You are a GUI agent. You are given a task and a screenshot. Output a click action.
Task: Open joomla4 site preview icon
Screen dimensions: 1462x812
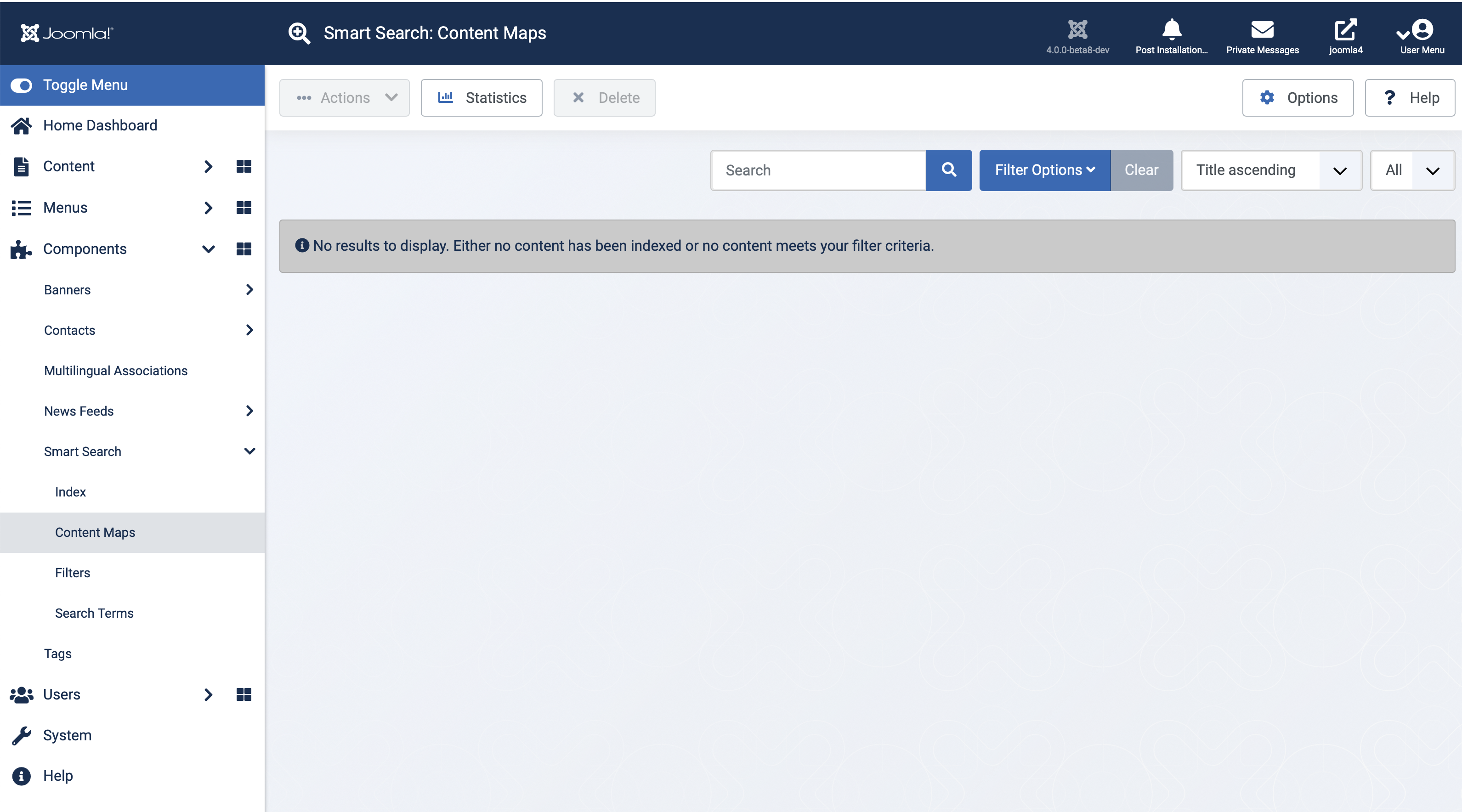[1345, 29]
